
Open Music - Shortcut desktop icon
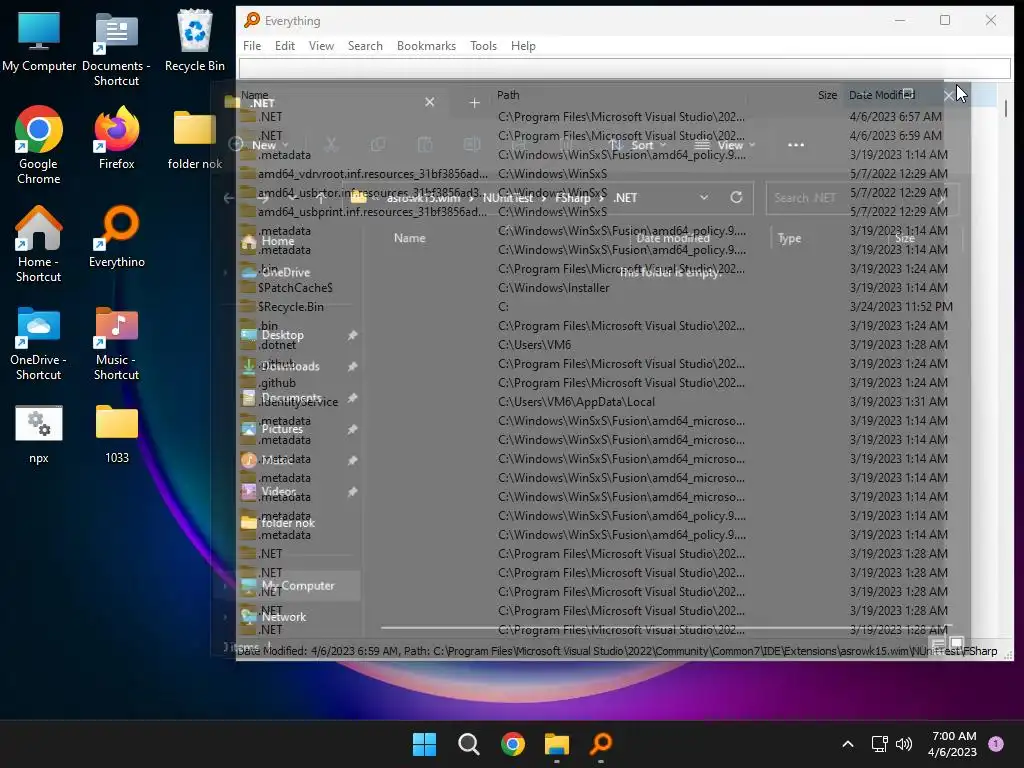(116, 343)
